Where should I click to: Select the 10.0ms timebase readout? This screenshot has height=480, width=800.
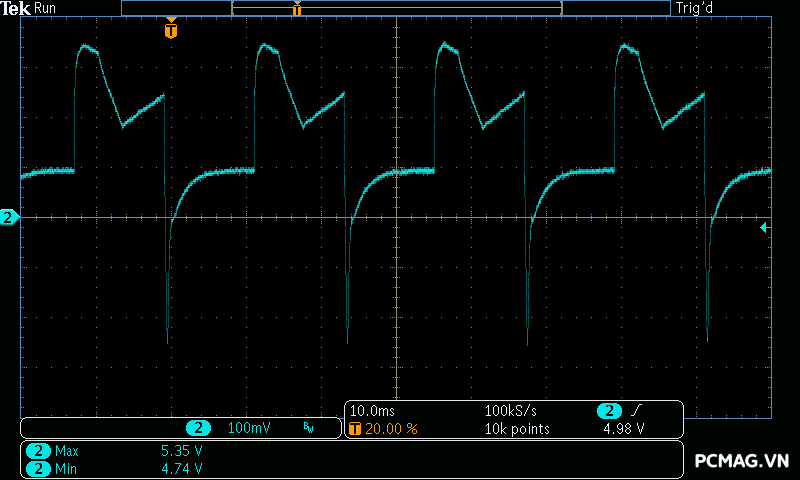click(x=372, y=411)
